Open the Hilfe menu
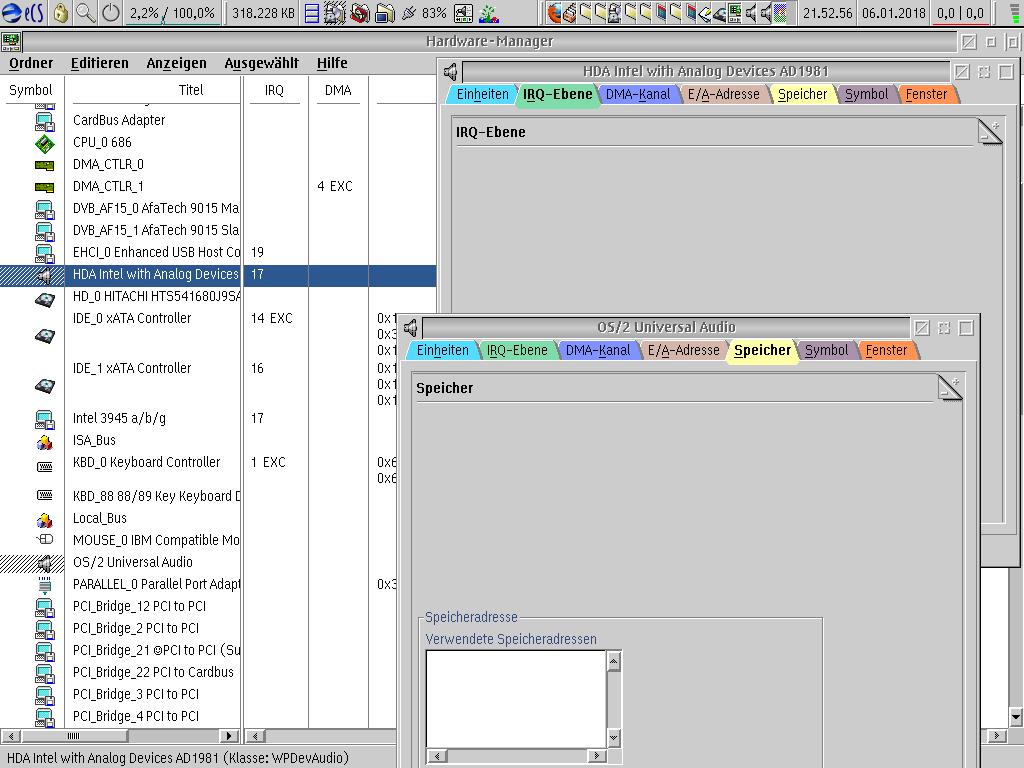Screen dimensions: 1024x768 pyautogui.click(x=332, y=63)
